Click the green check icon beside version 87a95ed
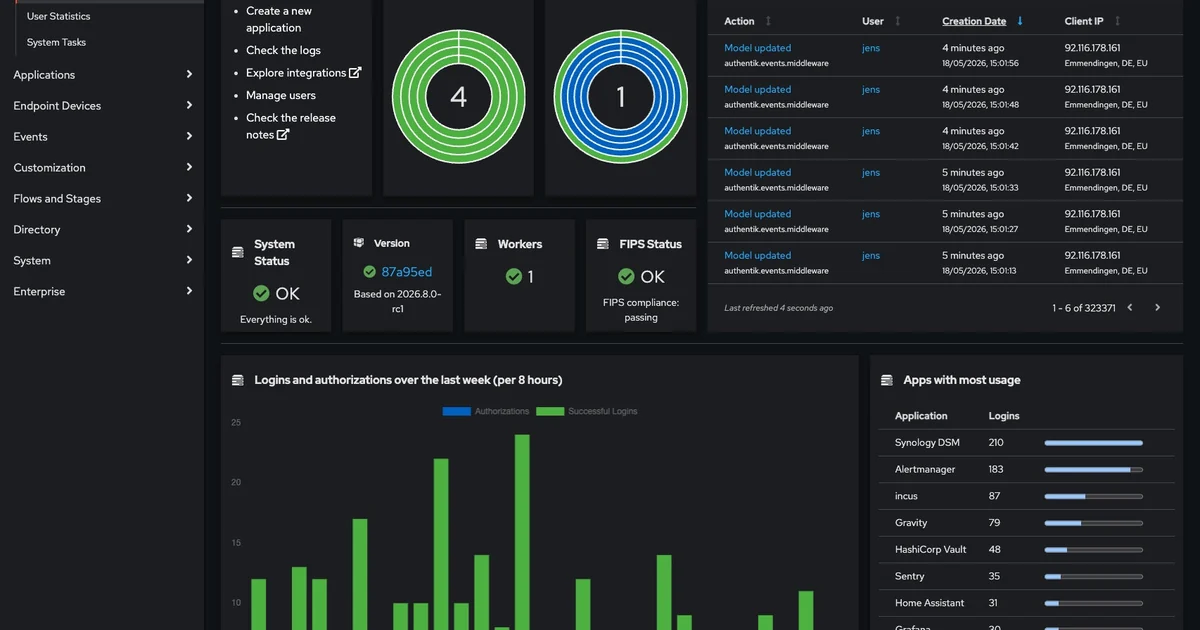Viewport: 1200px width, 630px height. pos(370,272)
